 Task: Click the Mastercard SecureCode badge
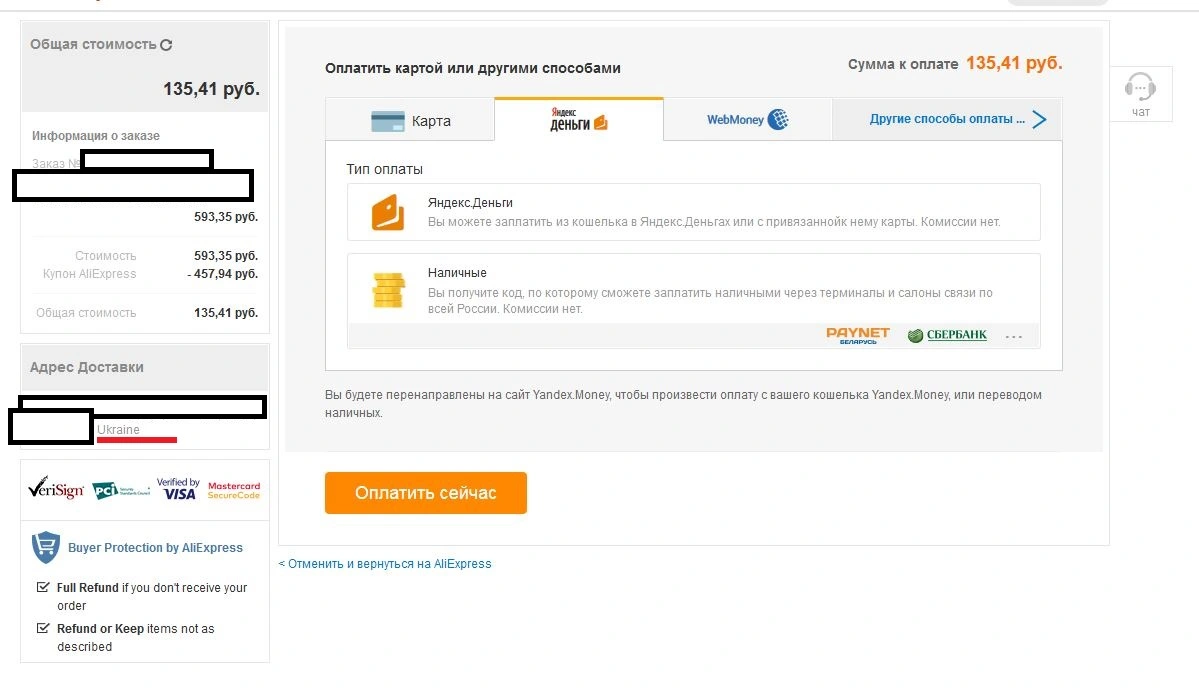(x=234, y=490)
